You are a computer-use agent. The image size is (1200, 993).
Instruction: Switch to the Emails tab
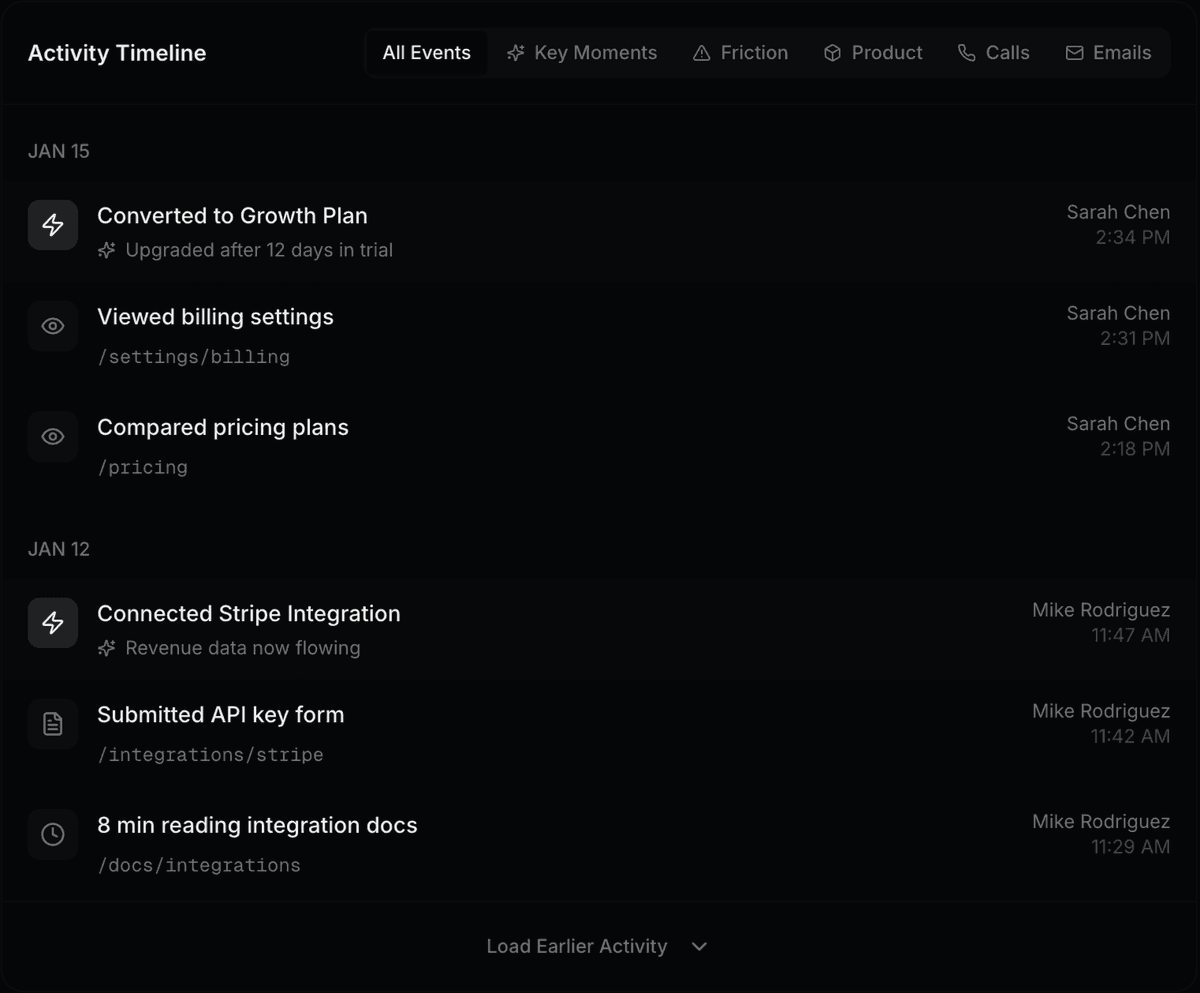1108,52
